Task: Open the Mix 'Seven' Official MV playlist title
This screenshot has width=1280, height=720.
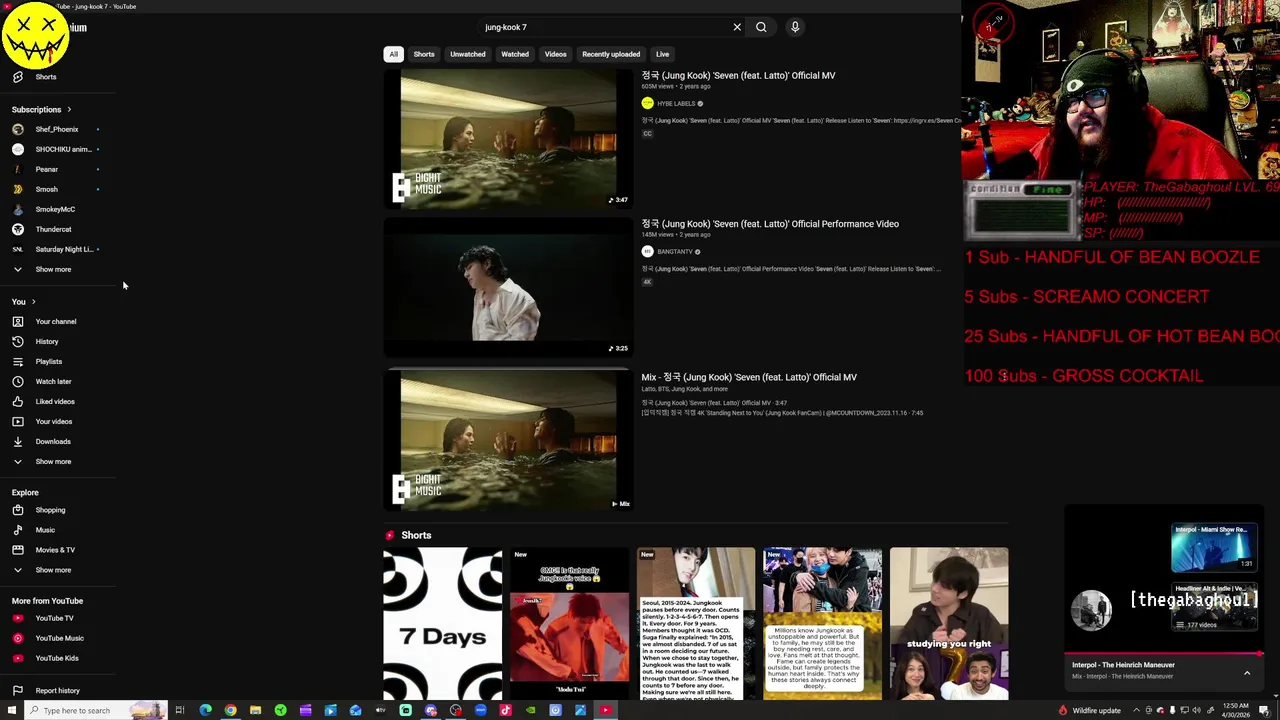Action: pyautogui.click(x=749, y=377)
